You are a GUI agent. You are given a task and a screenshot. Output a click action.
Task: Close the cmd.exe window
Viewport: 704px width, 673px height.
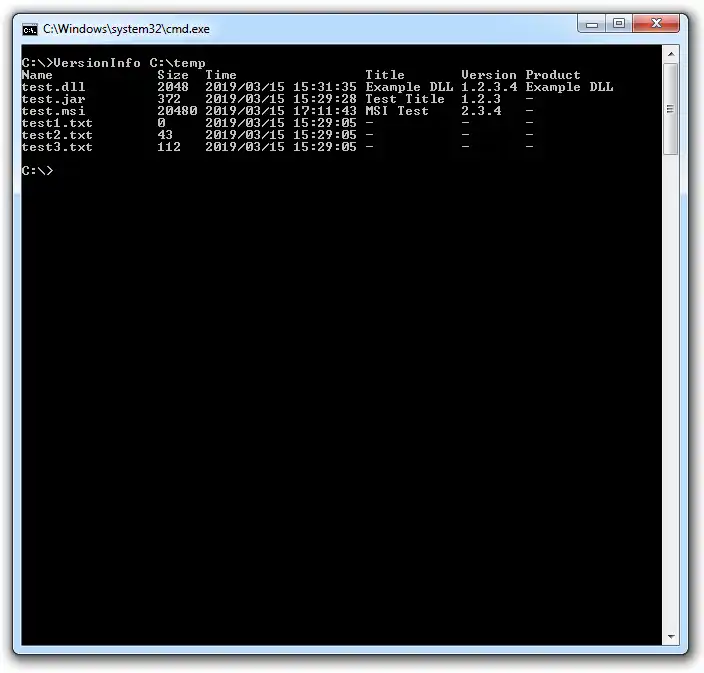point(656,24)
